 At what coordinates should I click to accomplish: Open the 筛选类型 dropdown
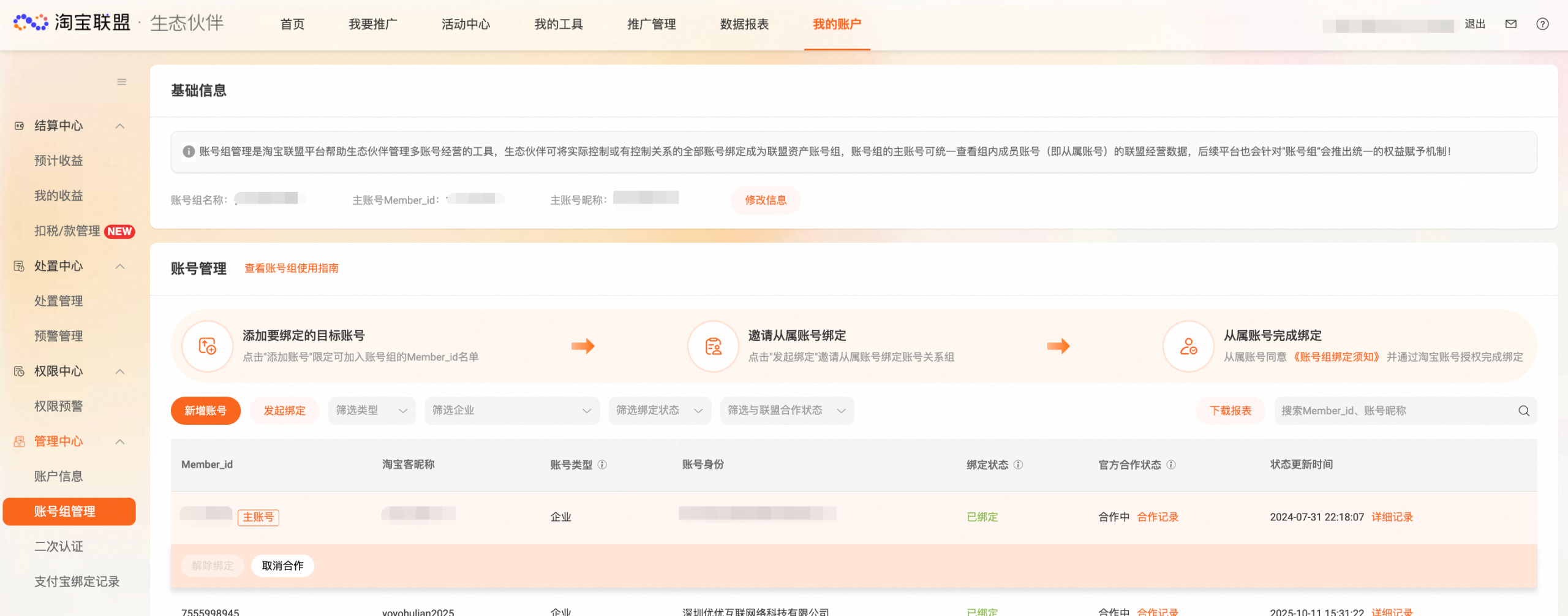371,411
